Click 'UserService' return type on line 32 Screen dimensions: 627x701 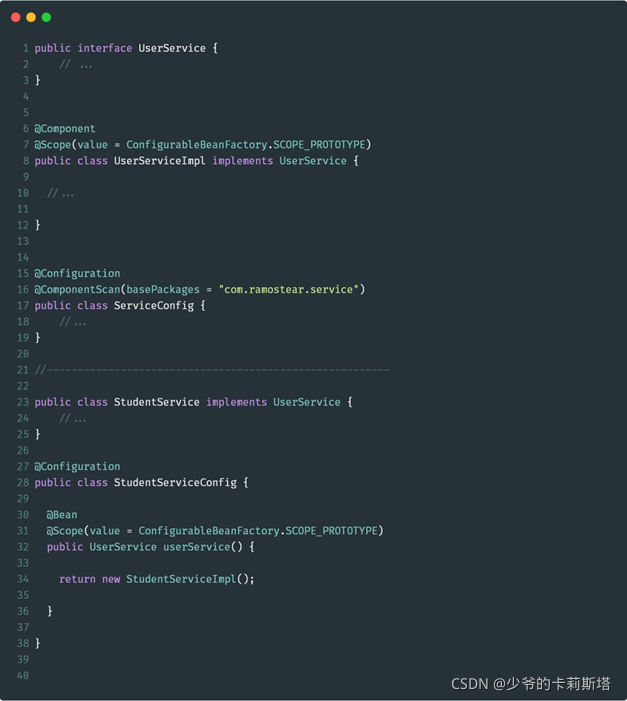pyautogui.click(x=123, y=547)
